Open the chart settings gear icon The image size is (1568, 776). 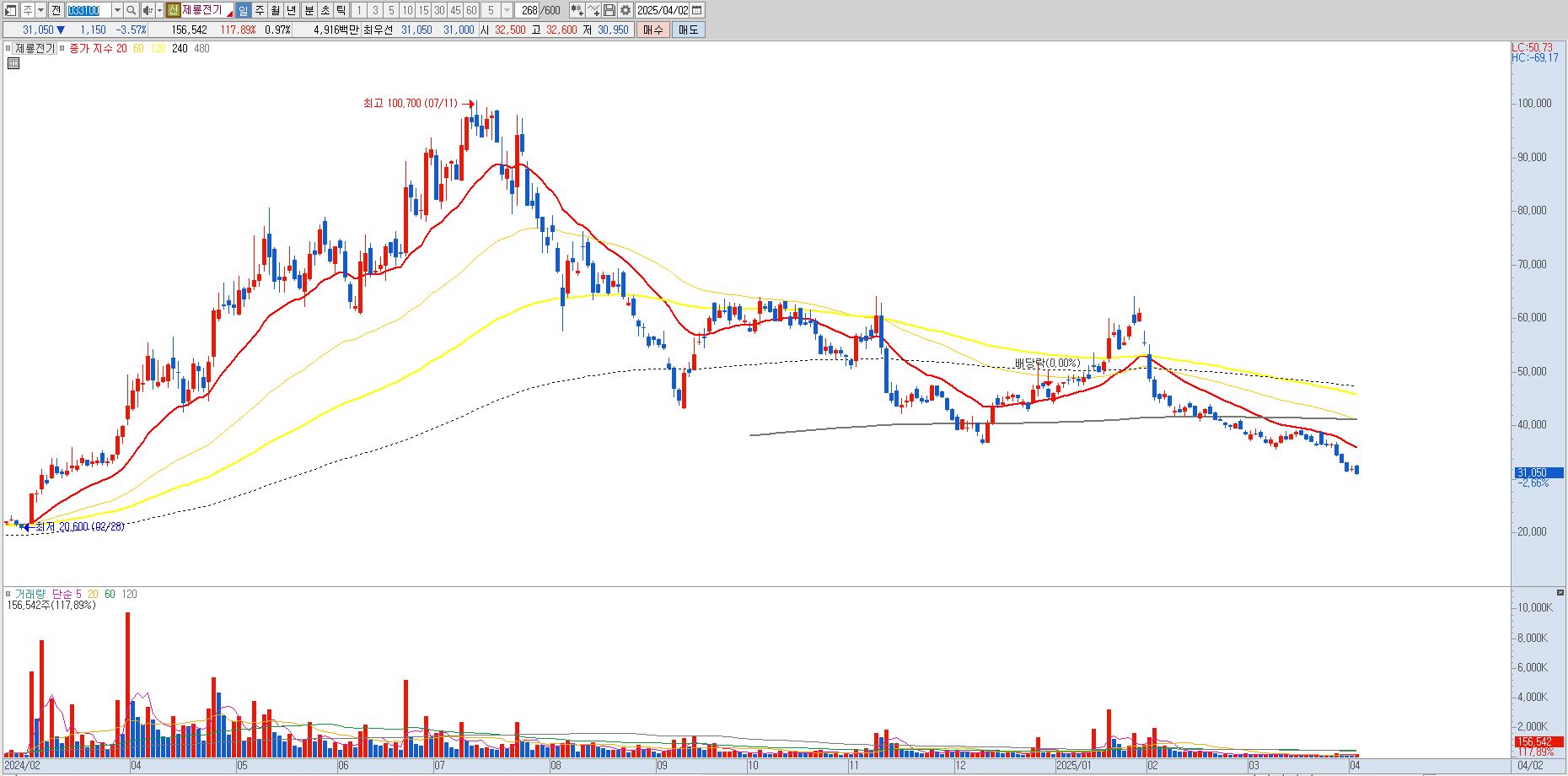(626, 10)
